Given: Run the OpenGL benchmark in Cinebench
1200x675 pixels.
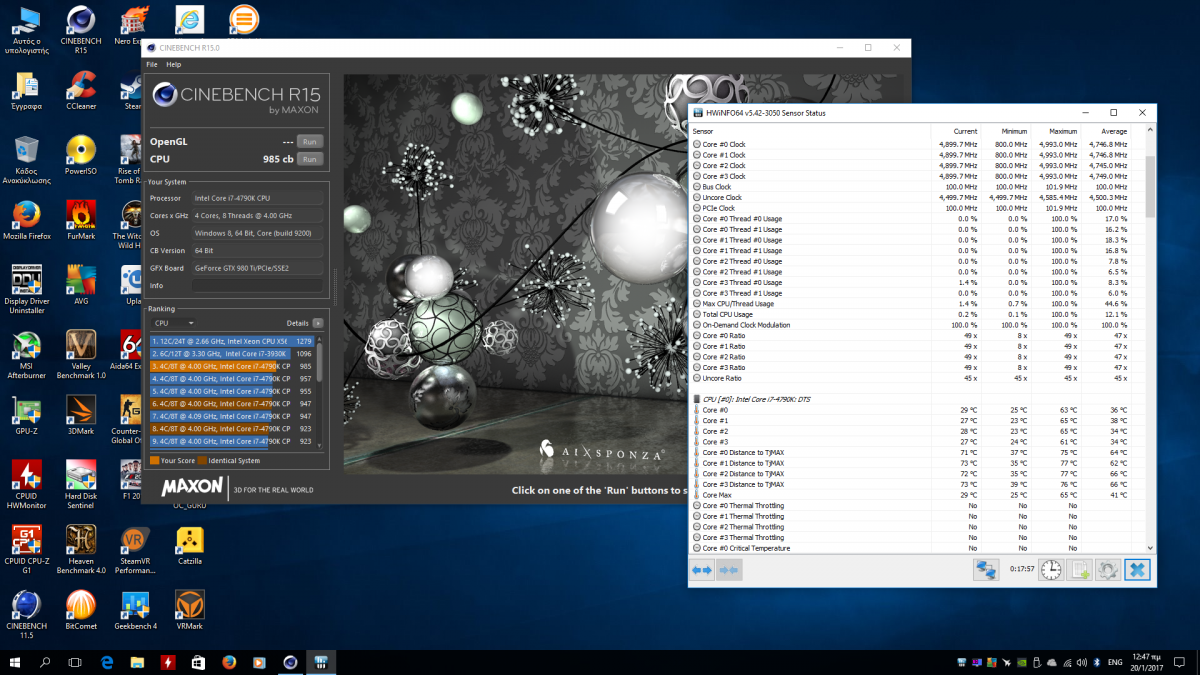Looking at the screenshot, I should click(310, 142).
